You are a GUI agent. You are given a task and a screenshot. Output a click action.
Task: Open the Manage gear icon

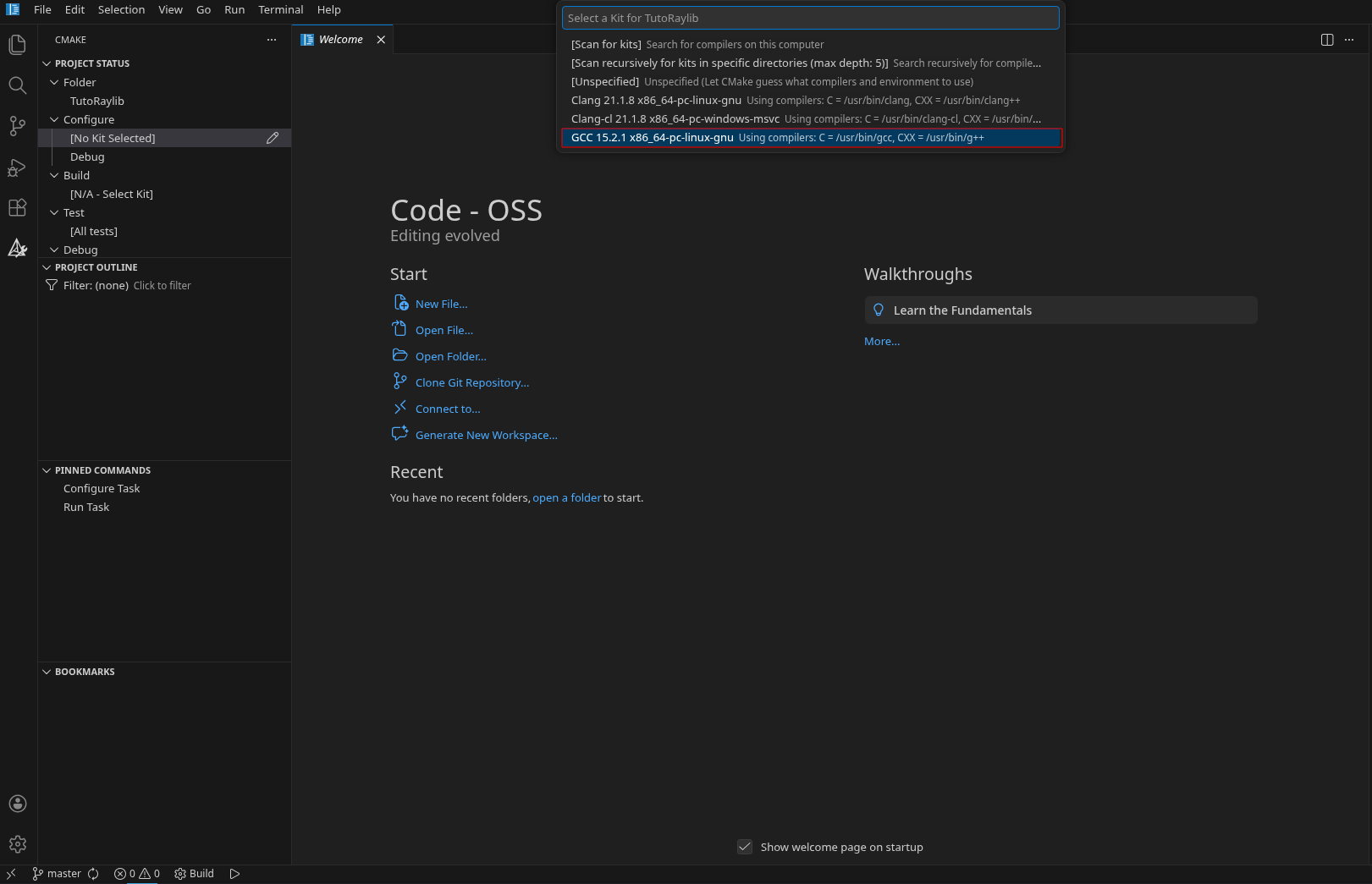pos(17,844)
